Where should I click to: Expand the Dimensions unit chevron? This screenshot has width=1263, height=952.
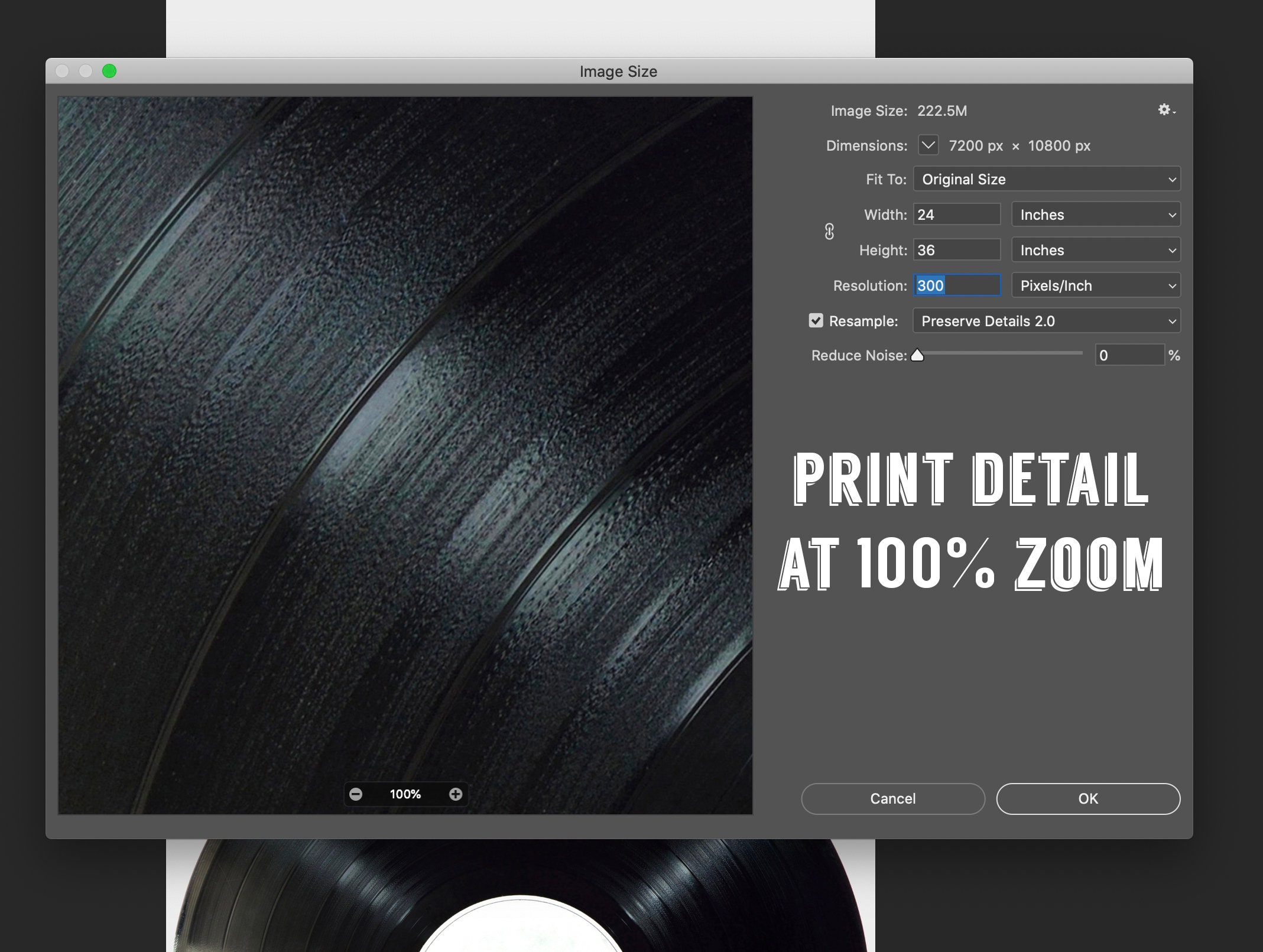[x=928, y=146]
